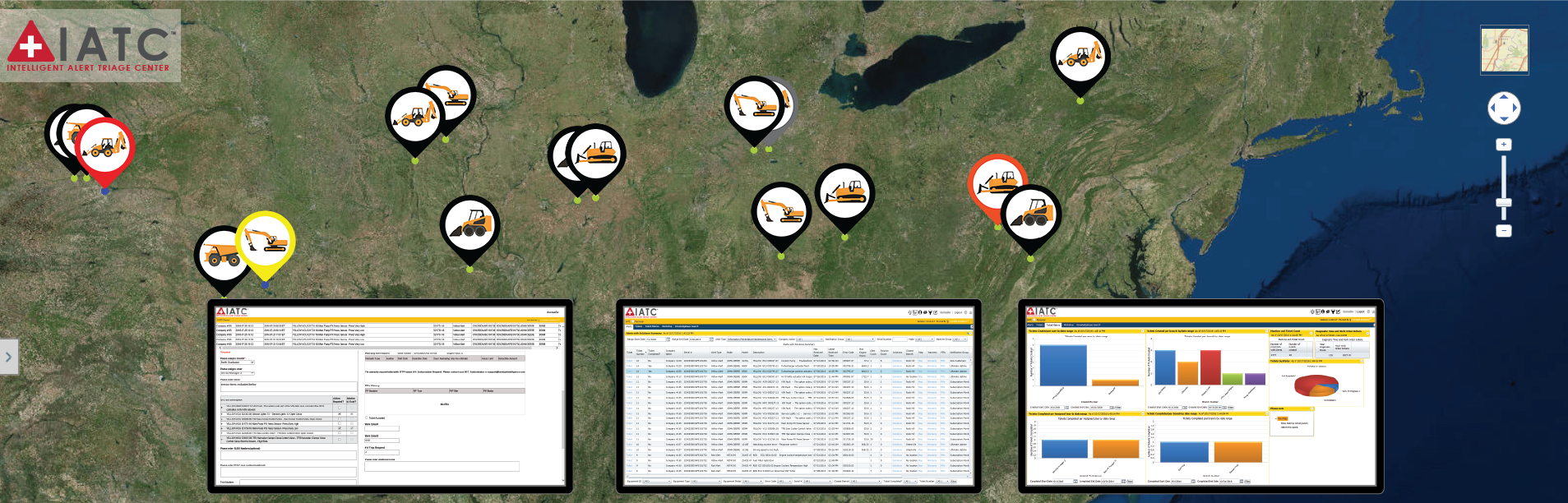Zoom in with the plus button
Screen dimensions: 1568x503
[x=1504, y=145]
